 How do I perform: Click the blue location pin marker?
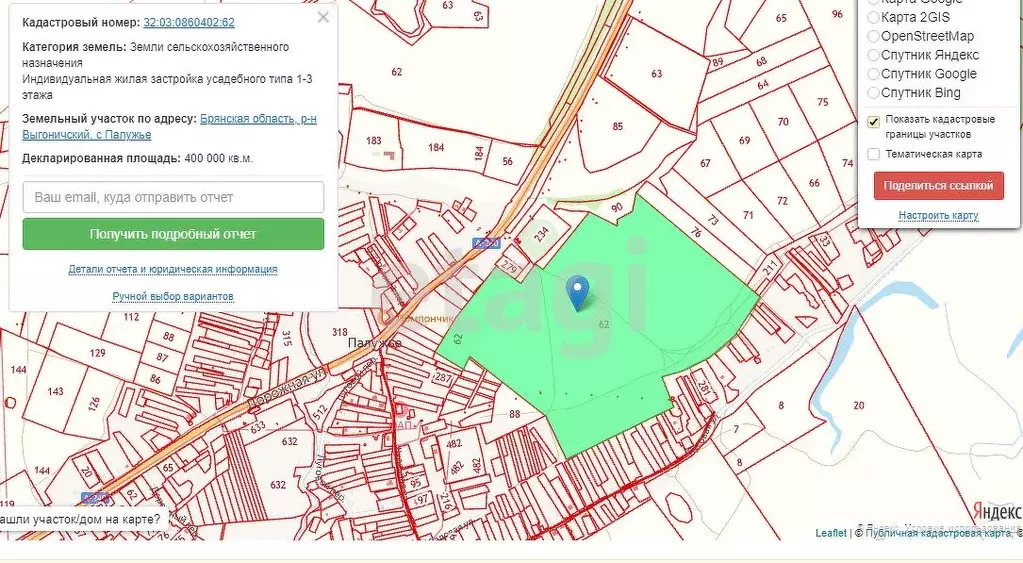point(577,292)
